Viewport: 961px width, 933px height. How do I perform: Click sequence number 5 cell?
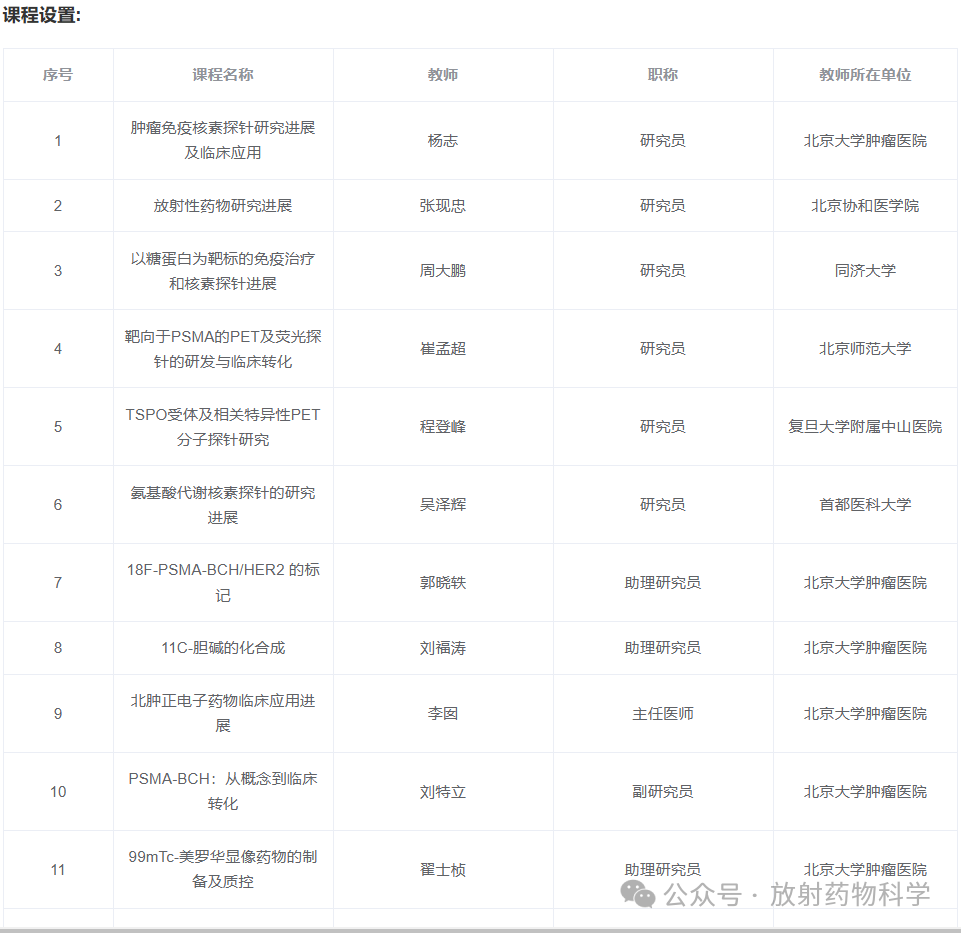coord(58,427)
